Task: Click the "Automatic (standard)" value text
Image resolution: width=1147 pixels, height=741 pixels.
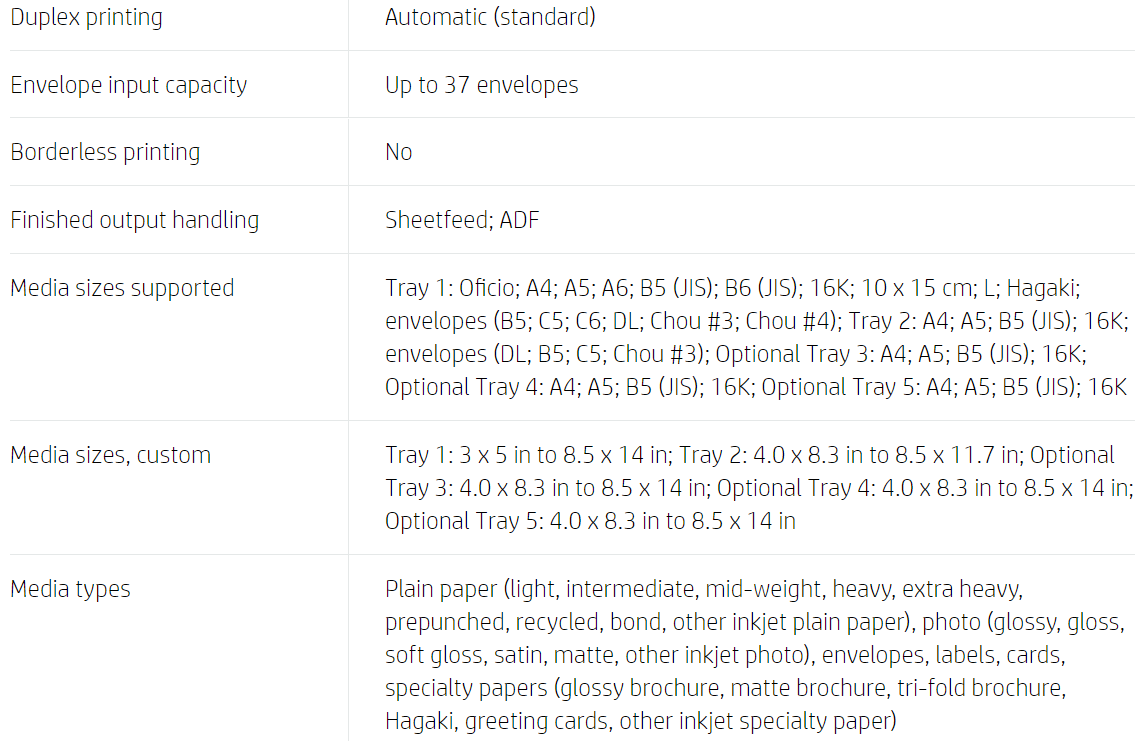Action: (x=490, y=17)
